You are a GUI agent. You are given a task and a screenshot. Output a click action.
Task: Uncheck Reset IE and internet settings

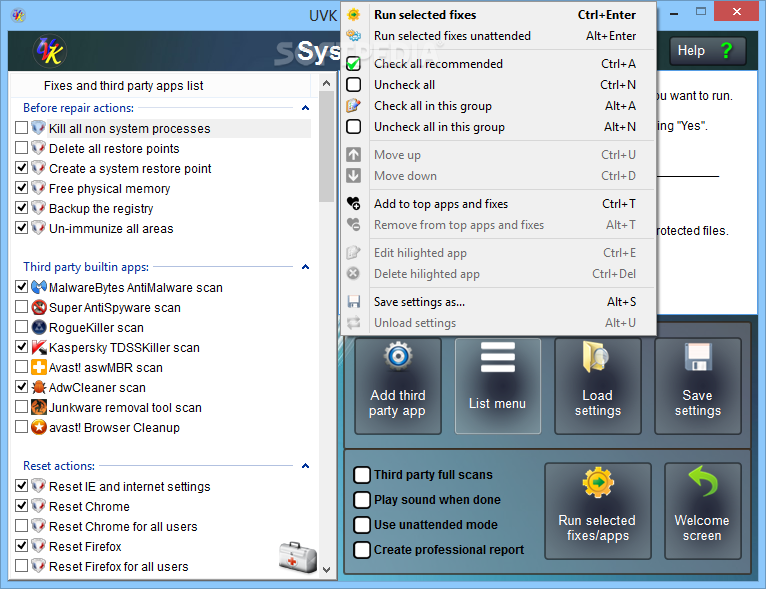tap(21, 486)
